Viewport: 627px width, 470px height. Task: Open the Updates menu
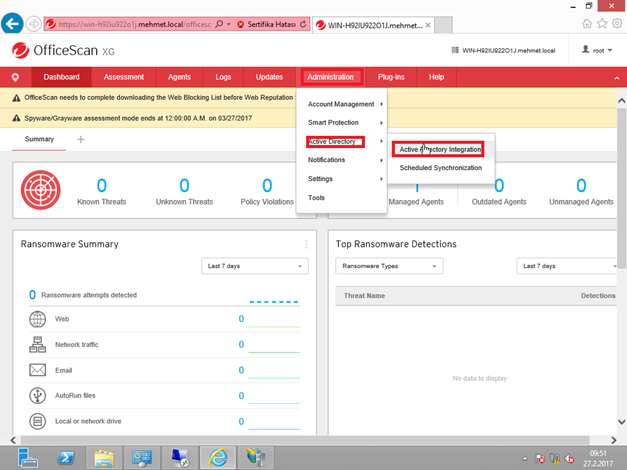(269, 77)
